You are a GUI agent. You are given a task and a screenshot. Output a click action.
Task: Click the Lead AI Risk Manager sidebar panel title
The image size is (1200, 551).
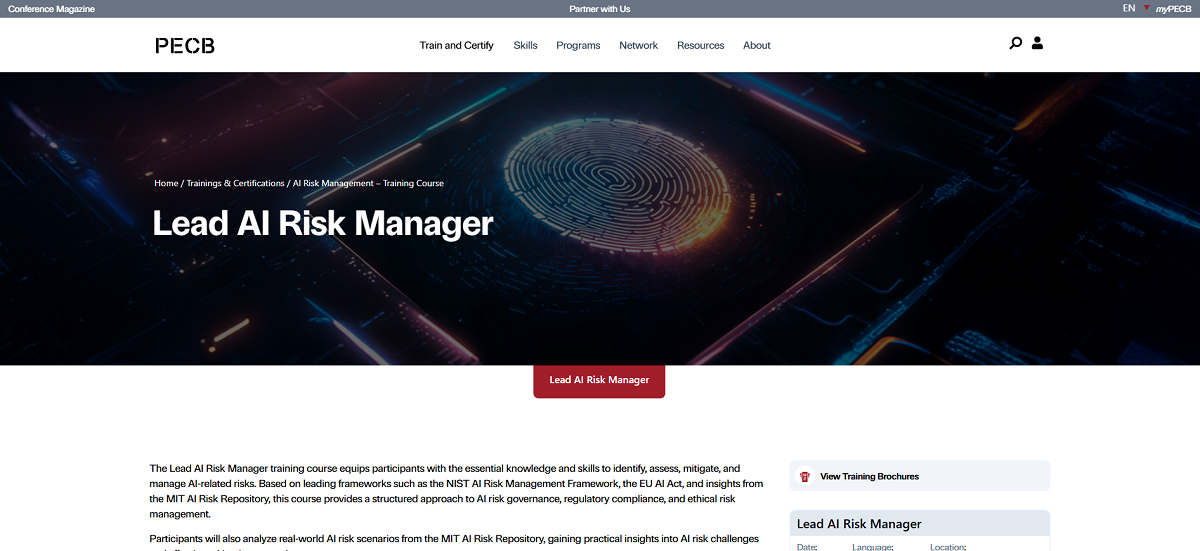pos(859,524)
